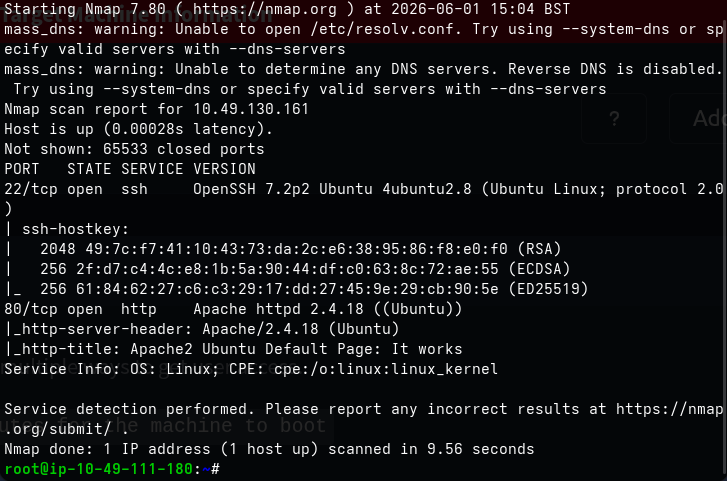Click the RSA hostkey fingerprint line
This screenshot has height=481, width=727.
301,249
